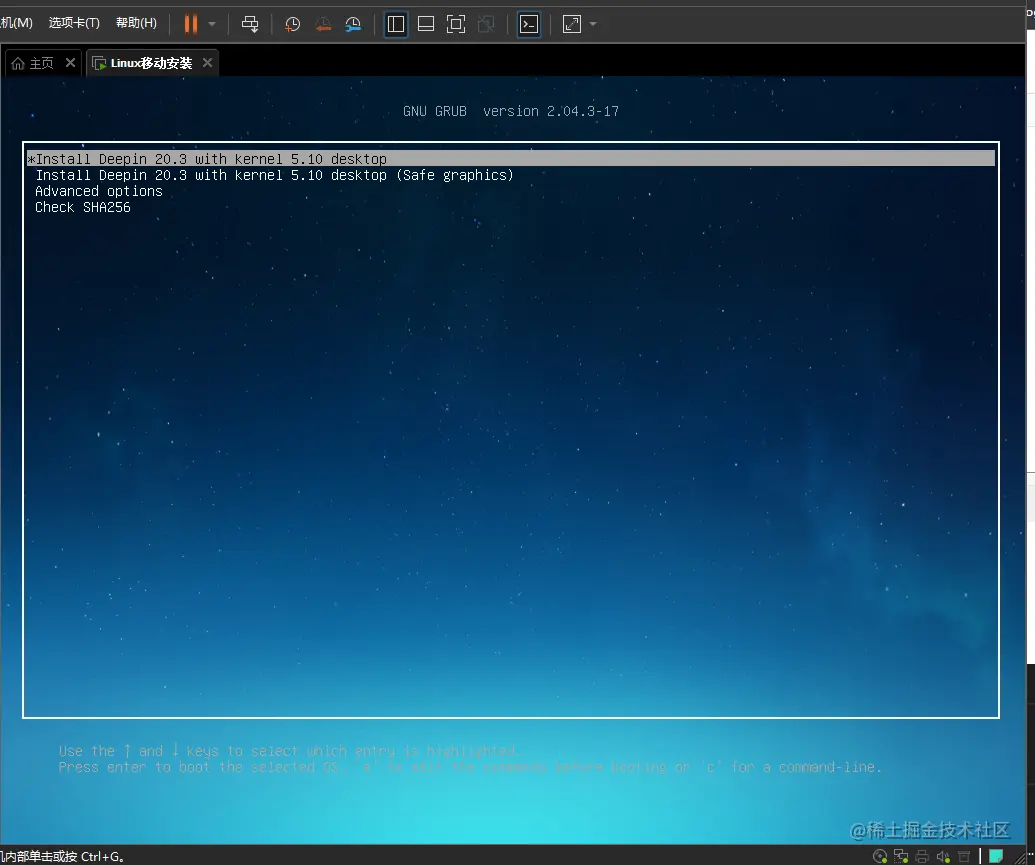
Task: Click the Unity mode icon
Action: pos(486,24)
